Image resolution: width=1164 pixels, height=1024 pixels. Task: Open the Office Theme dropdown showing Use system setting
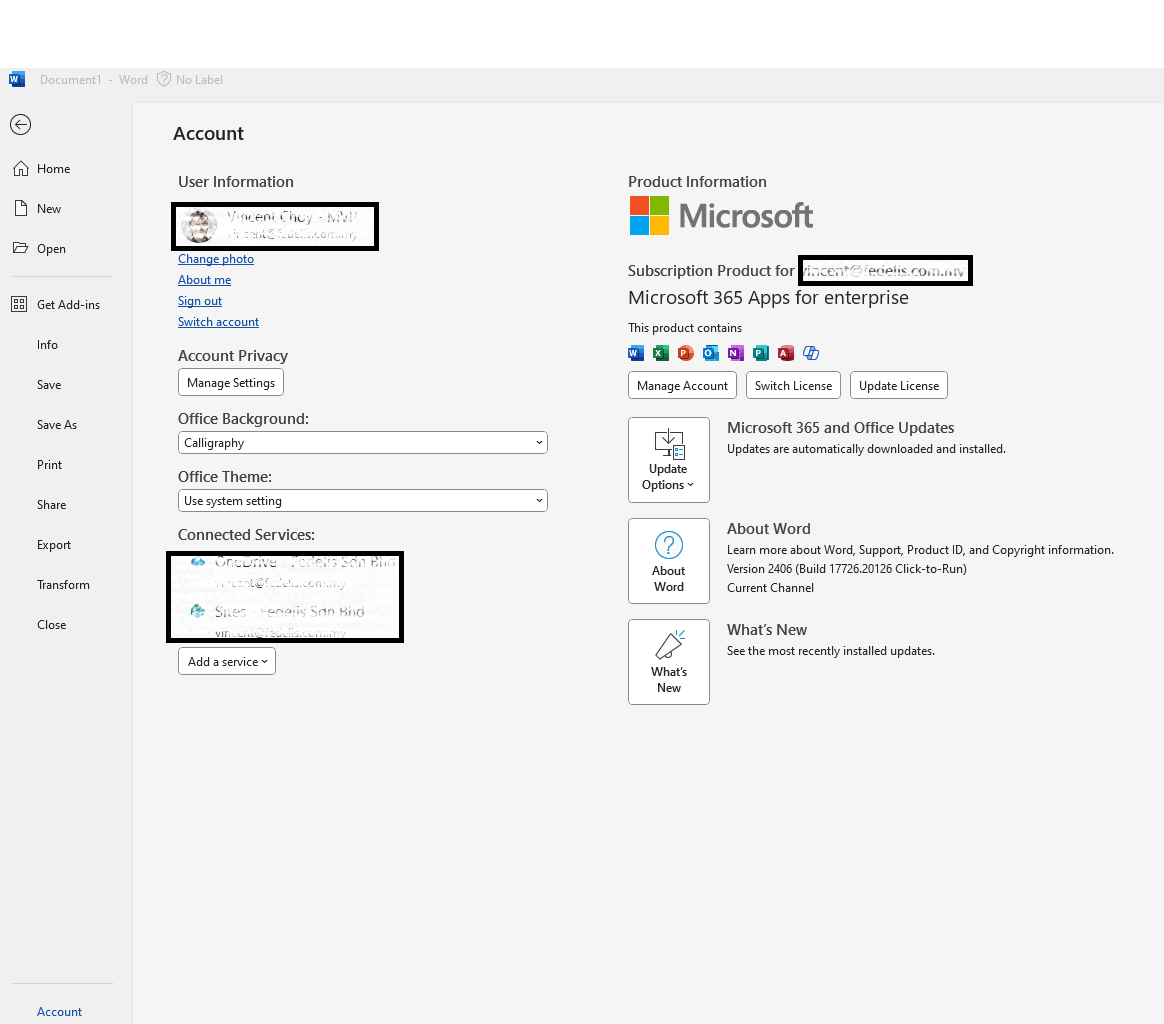pos(363,500)
